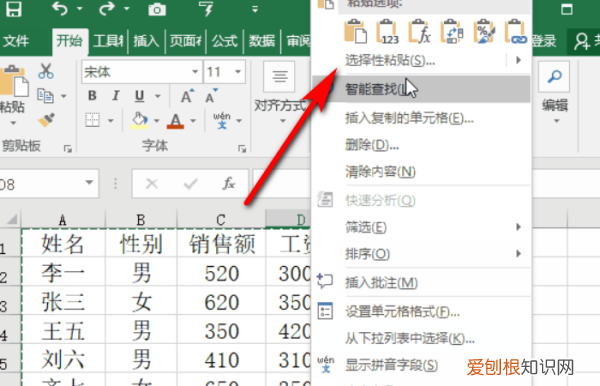
Task: Click the Select All corner triangle
Action: [x=11, y=219]
